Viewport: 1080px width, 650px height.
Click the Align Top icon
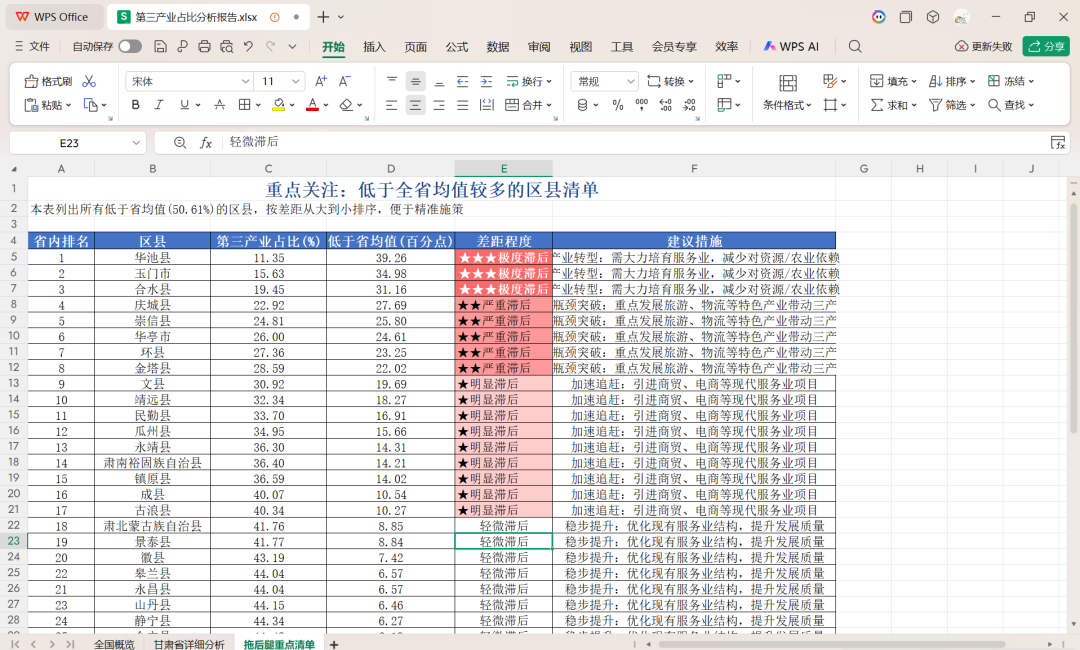392,81
